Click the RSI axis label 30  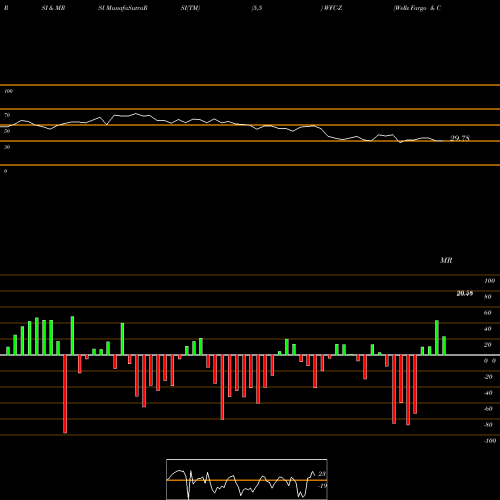7,147
